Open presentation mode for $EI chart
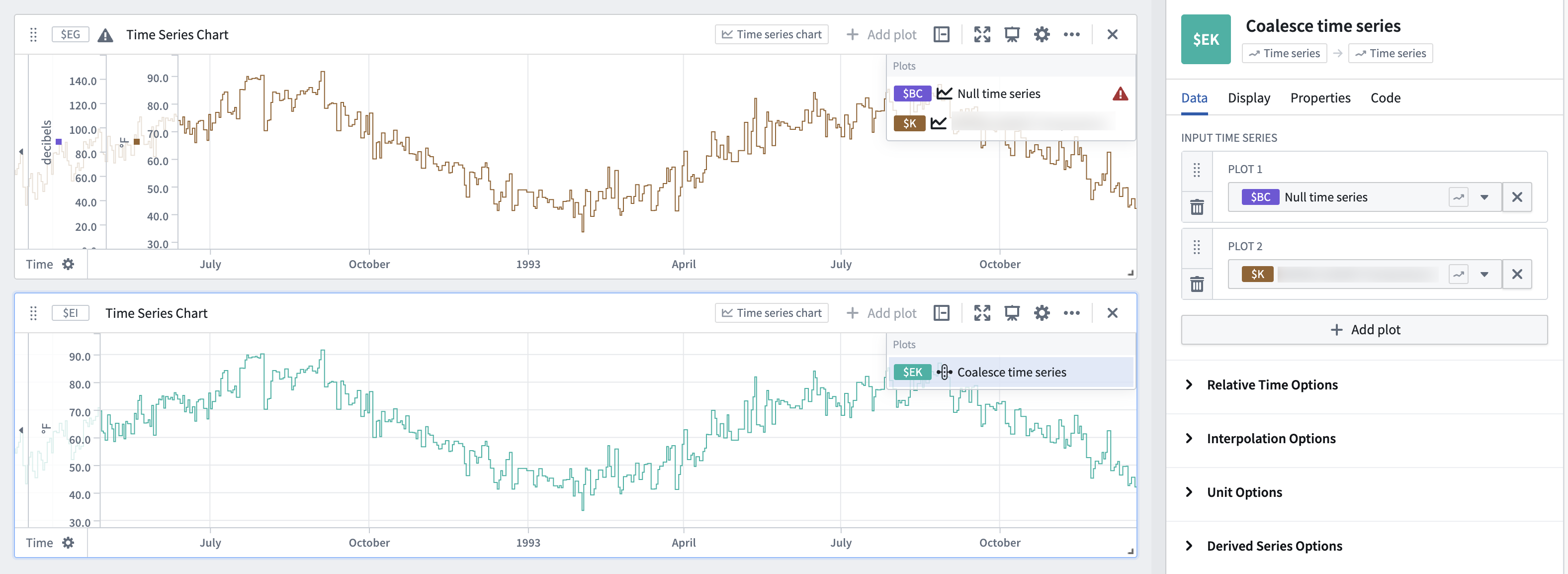Screen dimensions: 1568x574 coord(1012,313)
